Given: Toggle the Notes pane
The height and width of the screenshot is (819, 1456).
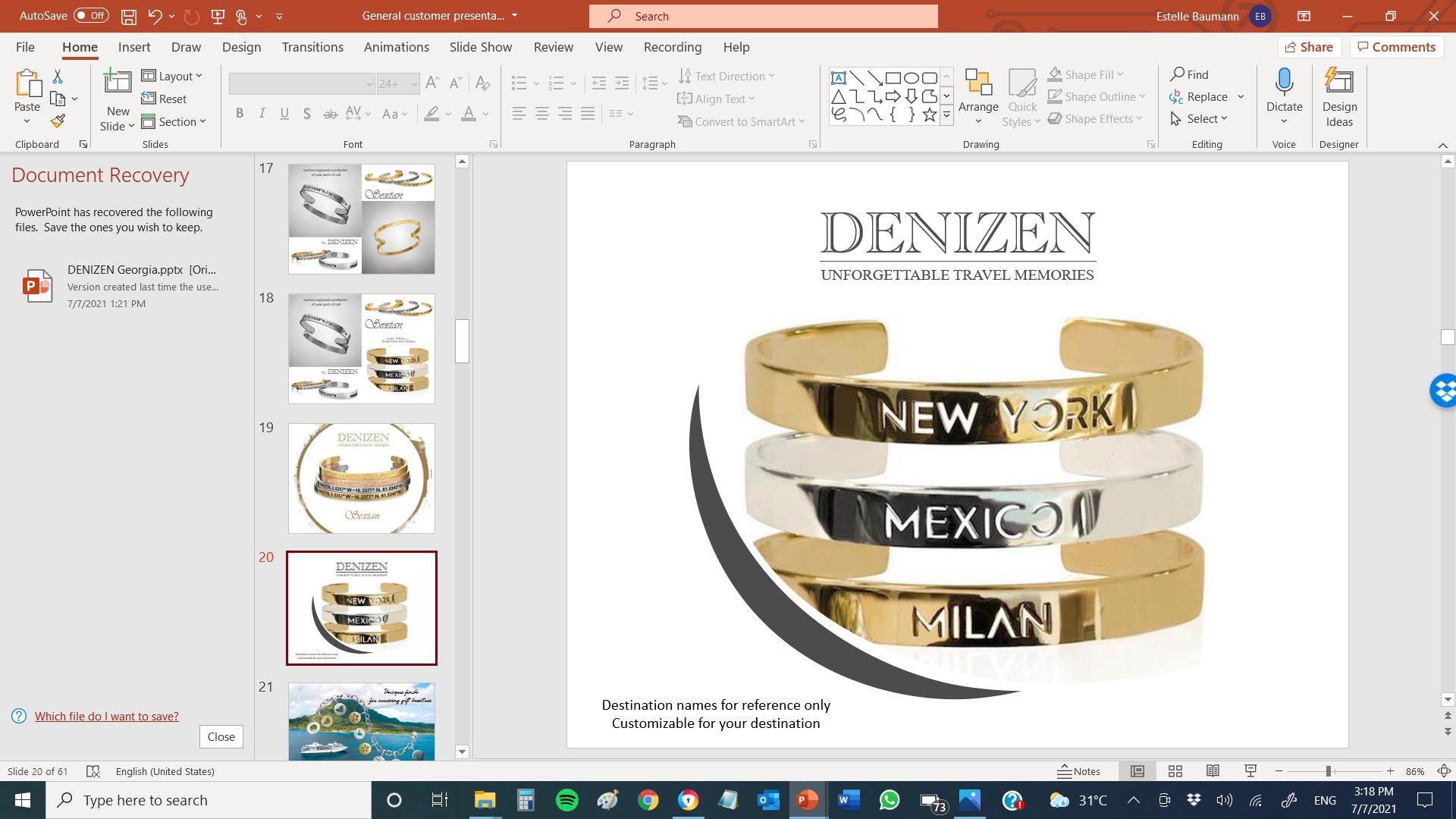Looking at the screenshot, I should point(1079,771).
